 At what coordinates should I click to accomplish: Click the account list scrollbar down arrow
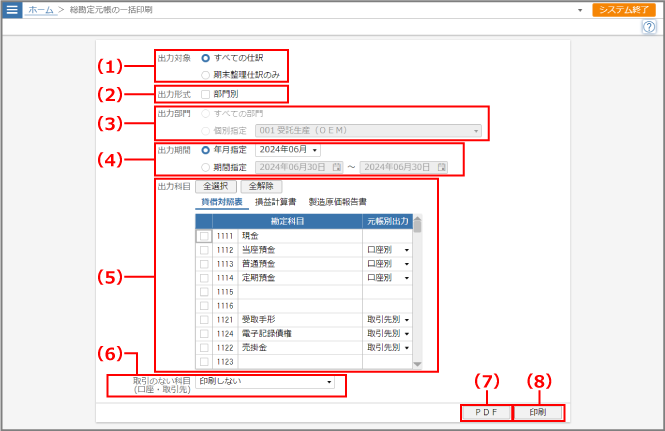point(417,364)
